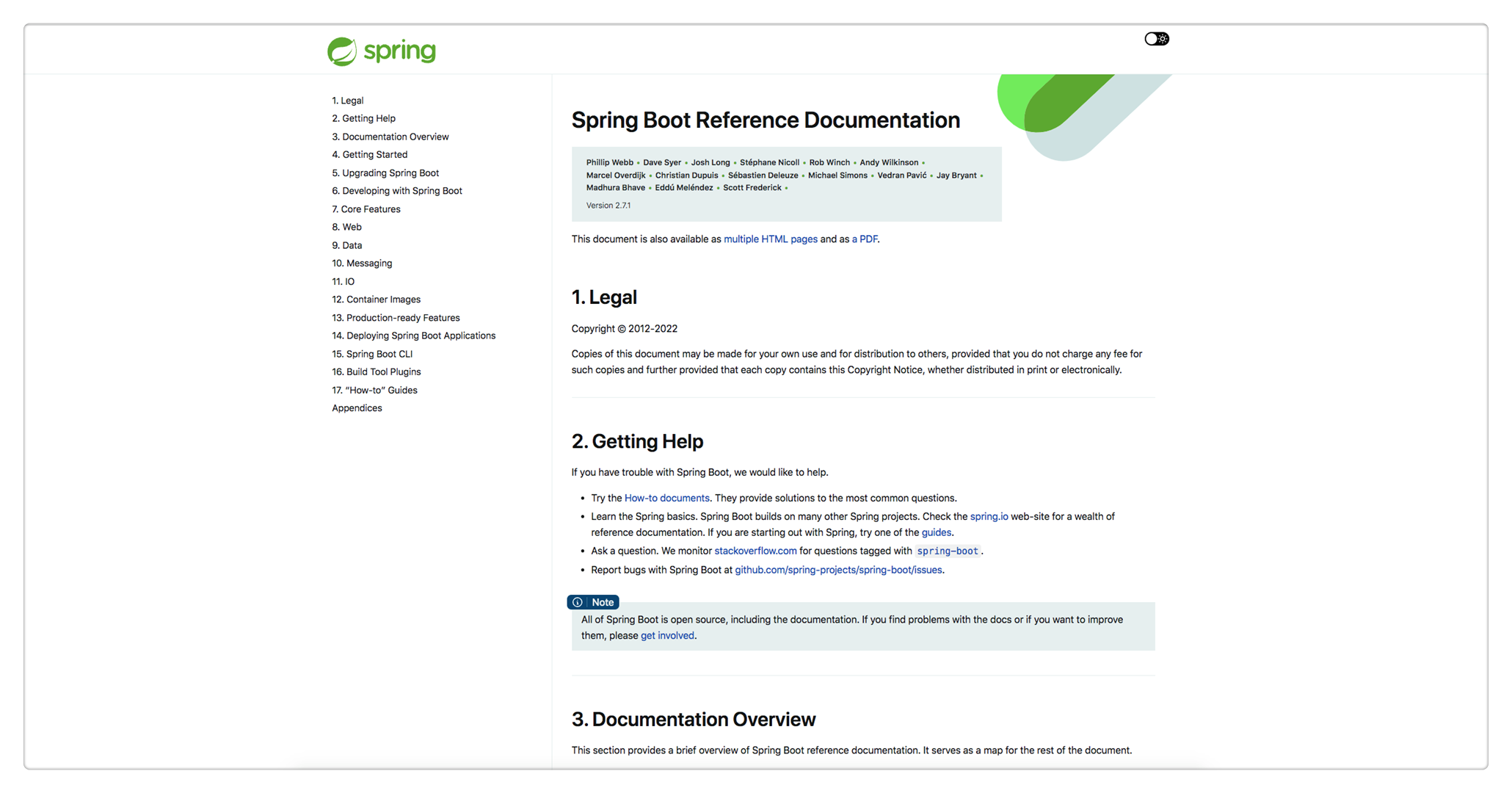Click the Copyright © 2012-2022 line
Screen dimensions: 1512x793
[625, 329]
